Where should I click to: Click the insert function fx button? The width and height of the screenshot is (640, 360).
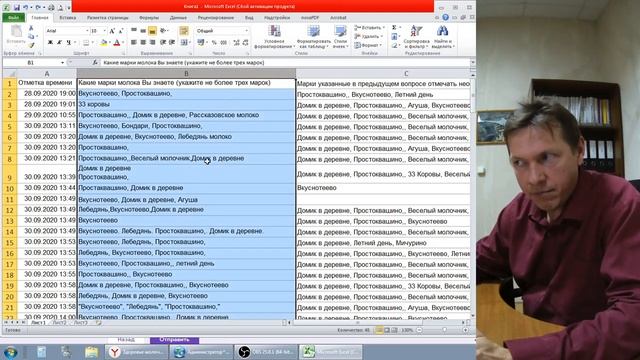[95, 63]
